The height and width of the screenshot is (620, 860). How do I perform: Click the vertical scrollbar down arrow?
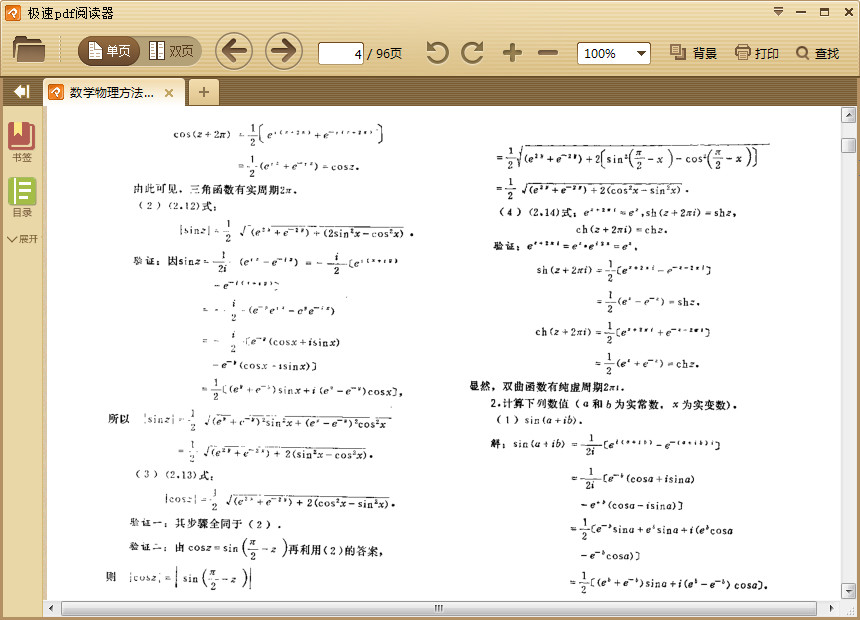pyautogui.click(x=848, y=591)
